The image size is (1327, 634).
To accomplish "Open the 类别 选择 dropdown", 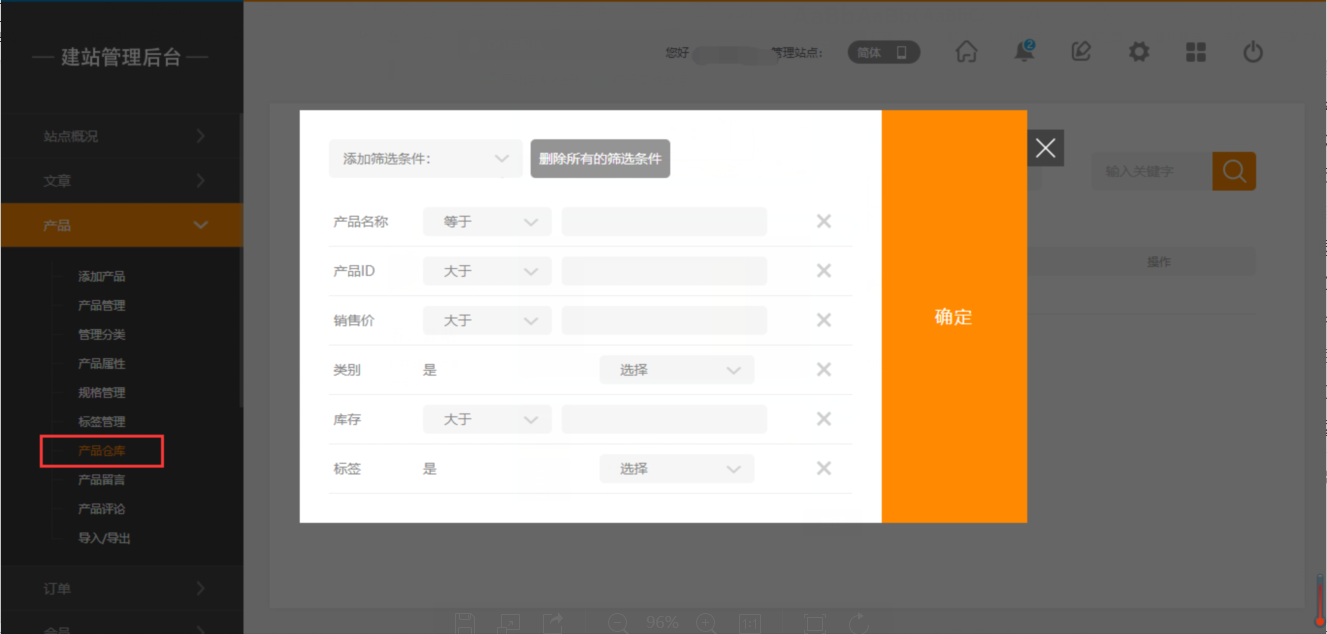I will 677,370.
